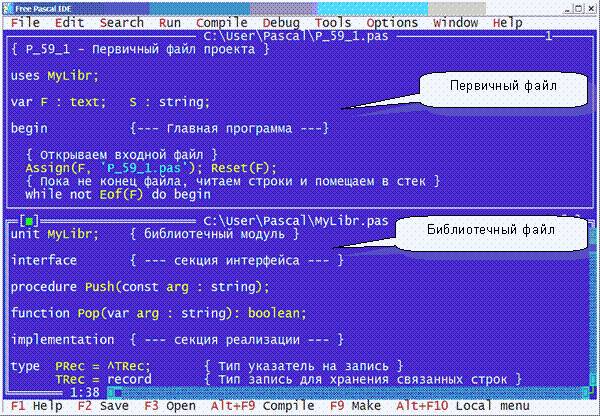Expand the Compile menu

click(x=222, y=23)
